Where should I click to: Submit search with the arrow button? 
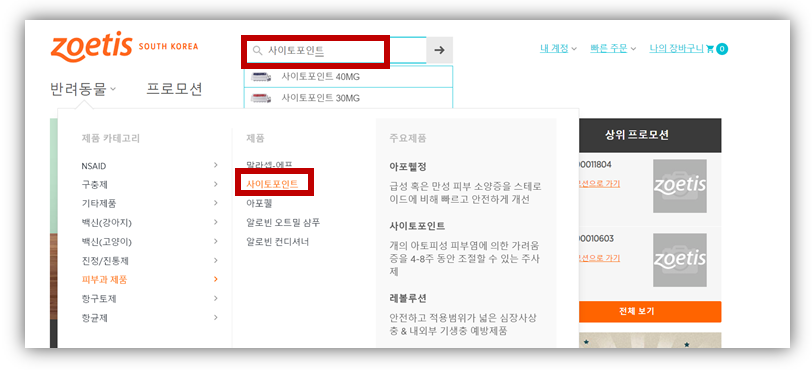pos(439,50)
